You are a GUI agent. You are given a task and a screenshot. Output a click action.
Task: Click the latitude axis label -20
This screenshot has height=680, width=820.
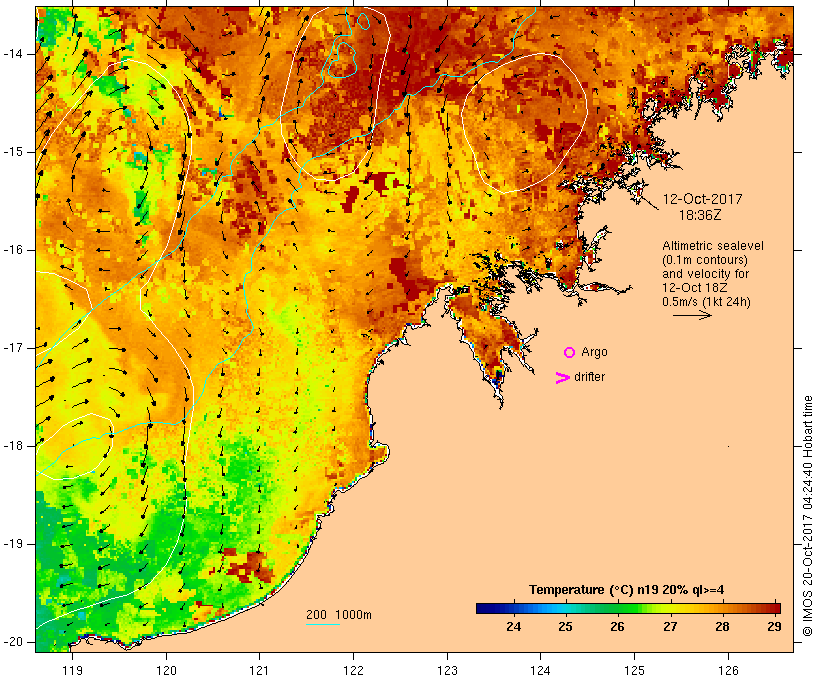coord(13,642)
